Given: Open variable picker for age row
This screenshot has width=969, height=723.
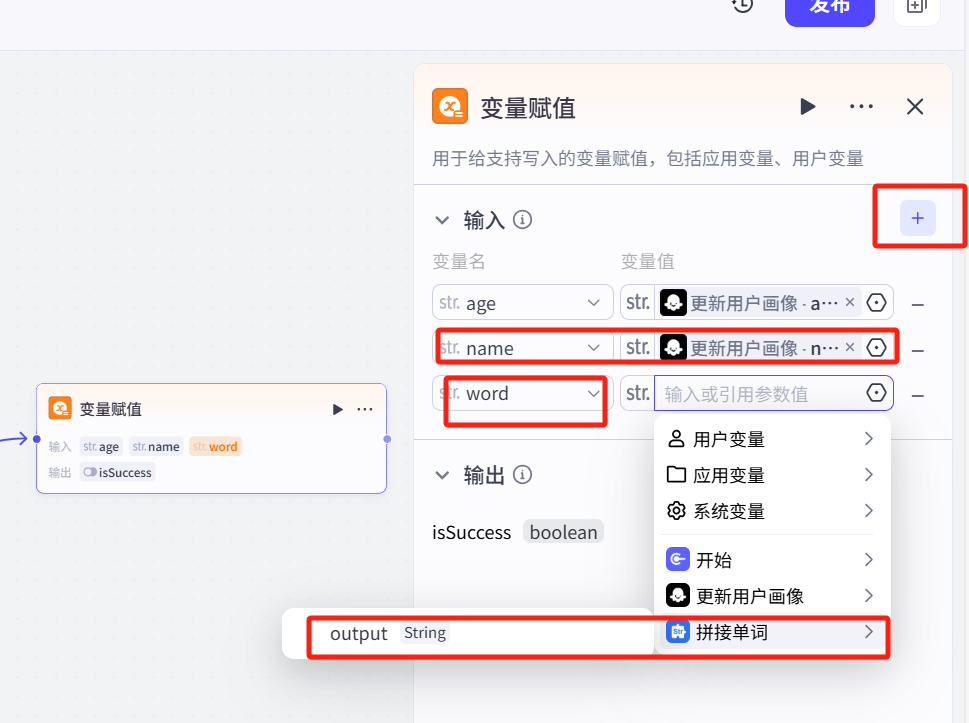Looking at the screenshot, I should click(x=876, y=303).
